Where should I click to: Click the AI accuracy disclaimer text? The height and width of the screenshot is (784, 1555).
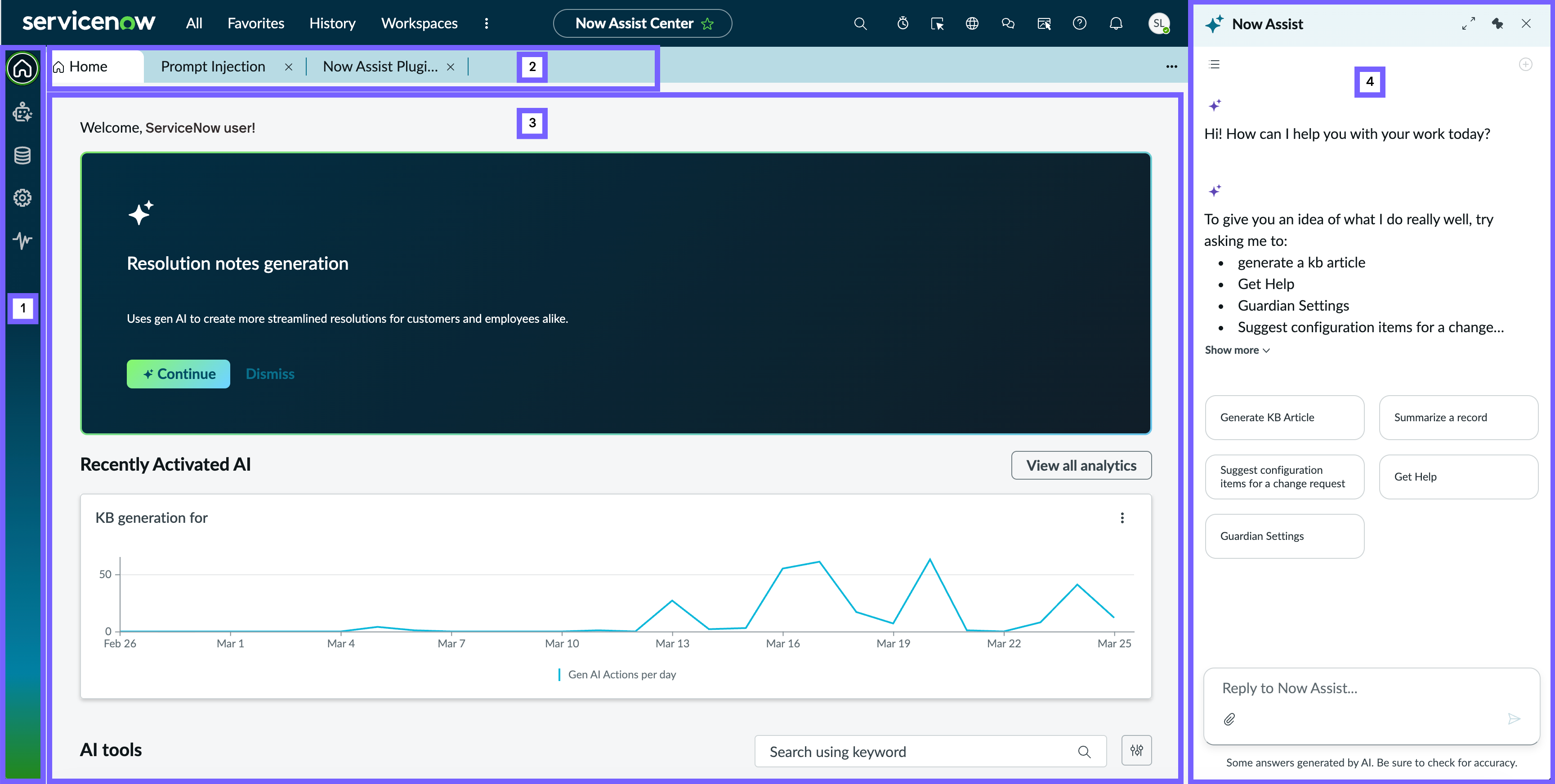tap(1372, 763)
